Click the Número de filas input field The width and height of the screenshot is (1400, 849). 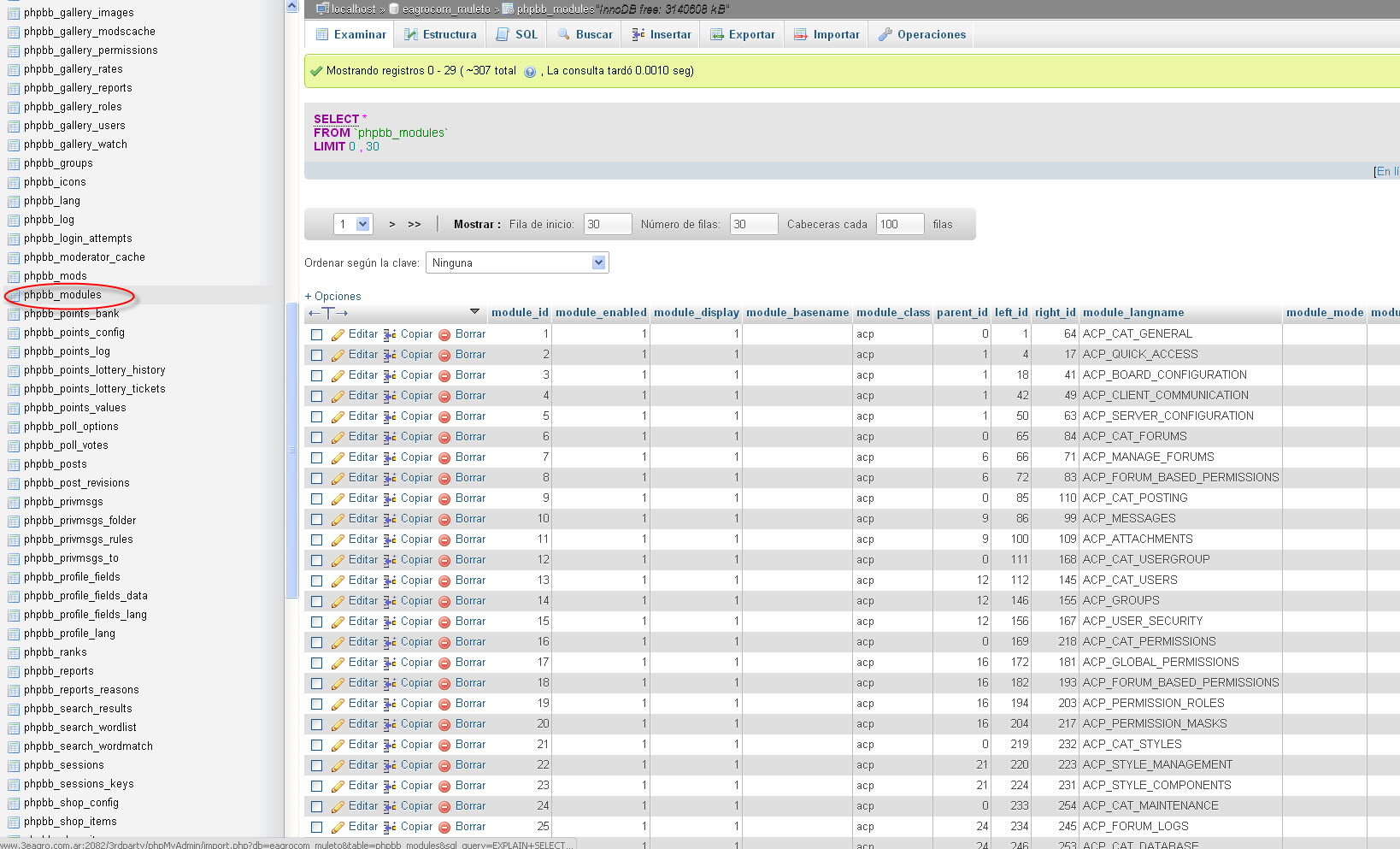[753, 224]
